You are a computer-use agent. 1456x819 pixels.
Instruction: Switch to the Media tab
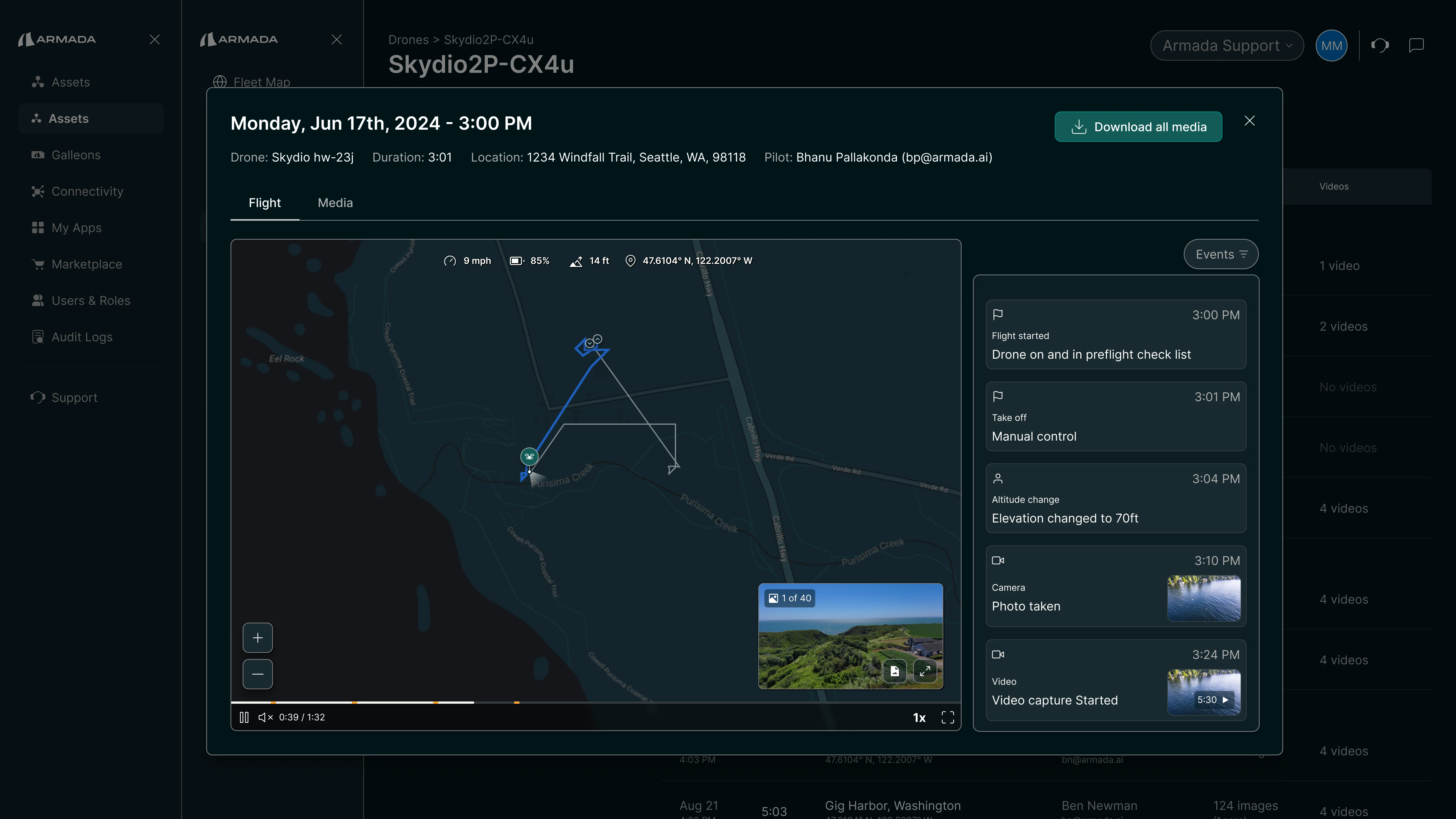click(x=335, y=203)
